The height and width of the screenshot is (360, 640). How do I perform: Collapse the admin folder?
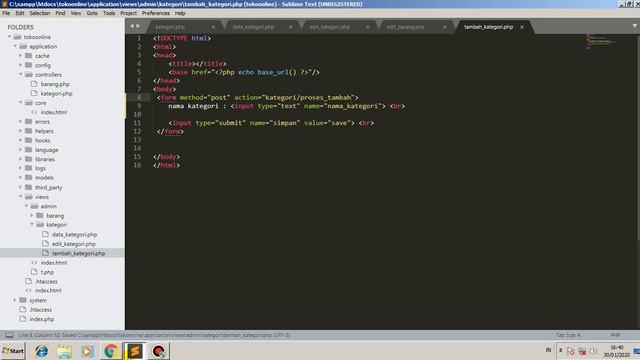pyautogui.click(x=27, y=206)
